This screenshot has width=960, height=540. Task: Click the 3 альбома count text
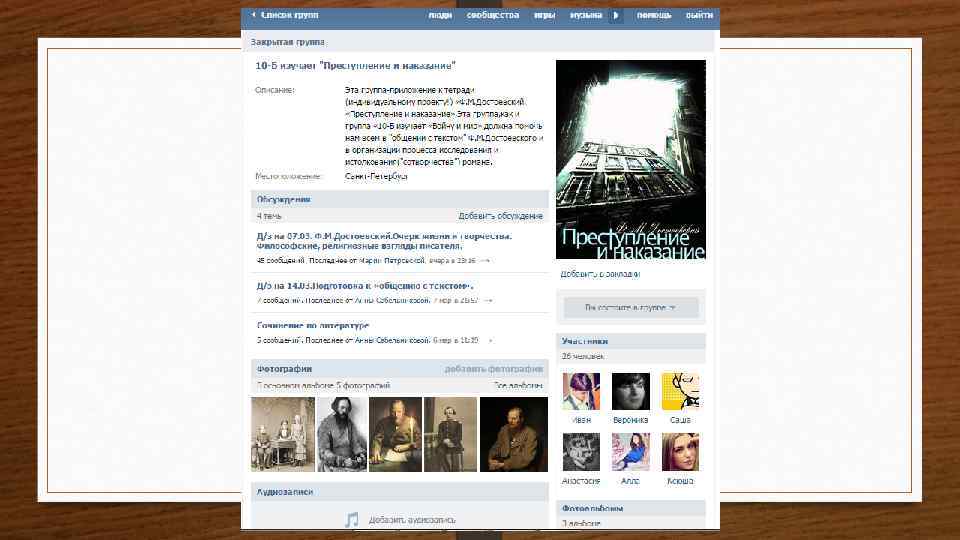click(x=581, y=523)
